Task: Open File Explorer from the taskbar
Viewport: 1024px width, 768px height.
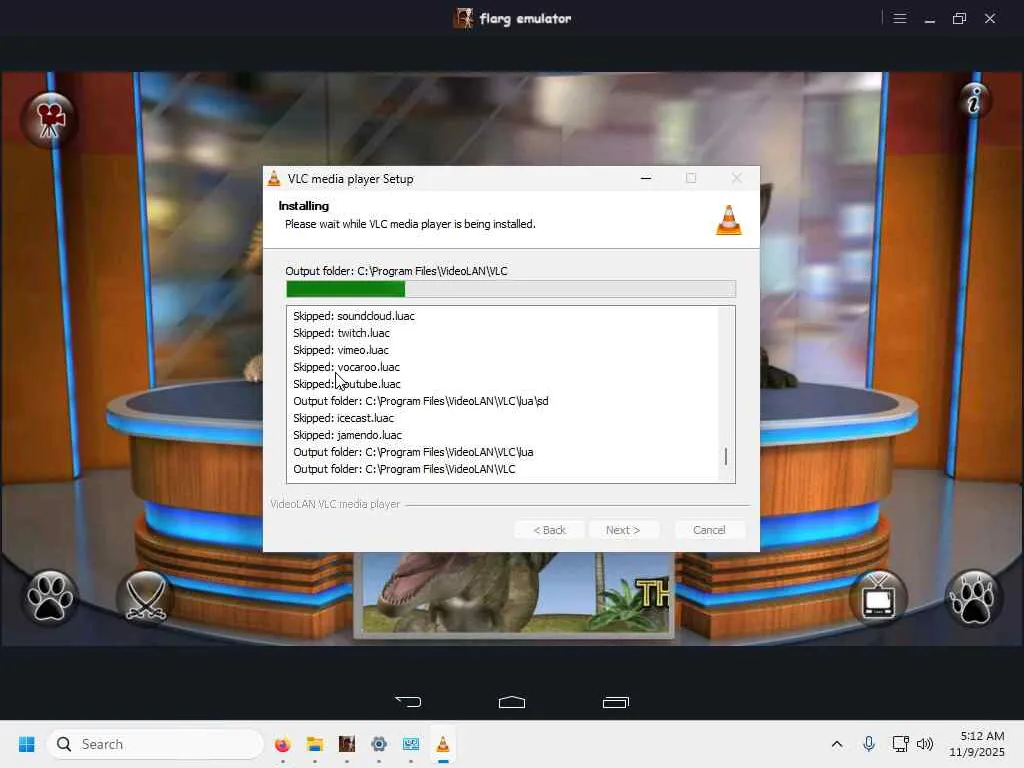Action: [315, 744]
